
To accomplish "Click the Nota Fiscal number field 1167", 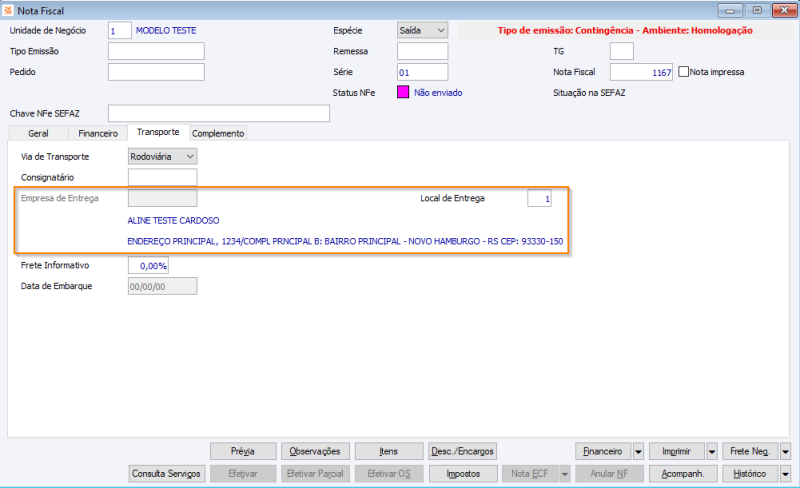I will pyautogui.click(x=641, y=72).
